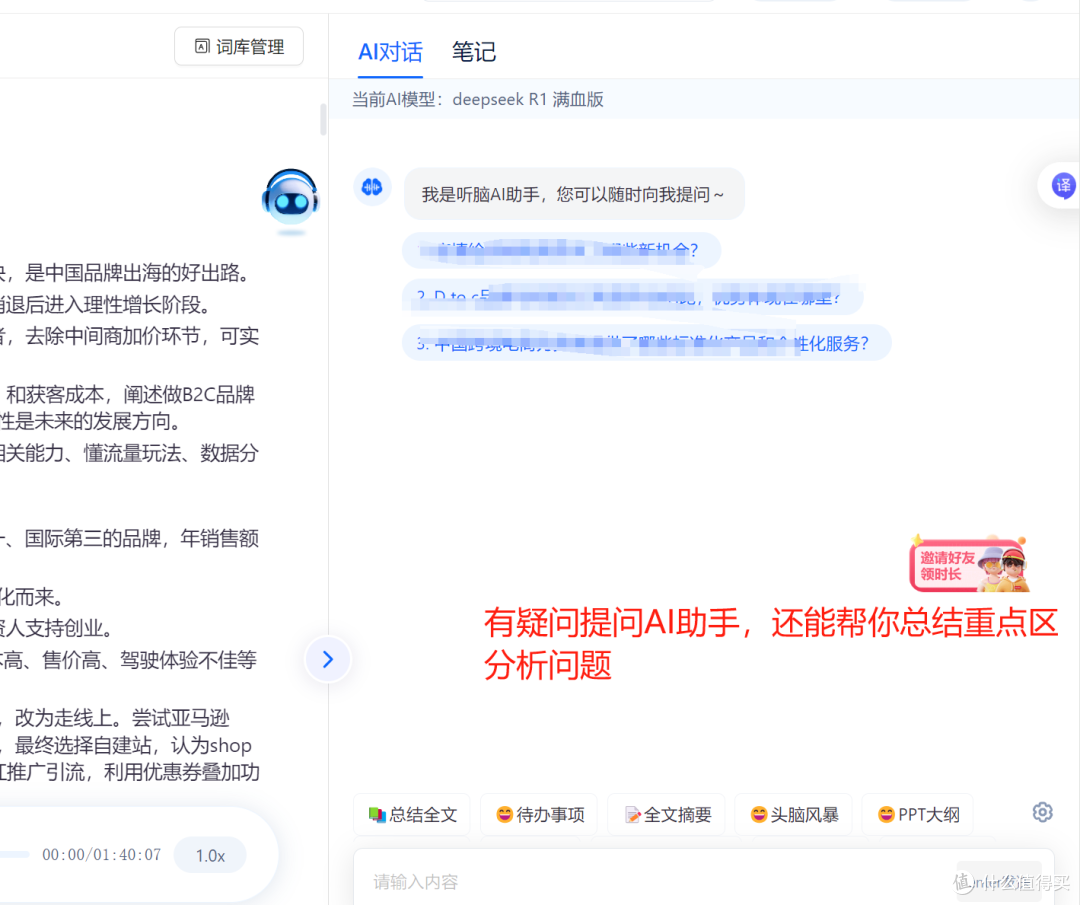Select the second suggested question starting with 2.
The image size is (1080, 905).
click(632, 296)
